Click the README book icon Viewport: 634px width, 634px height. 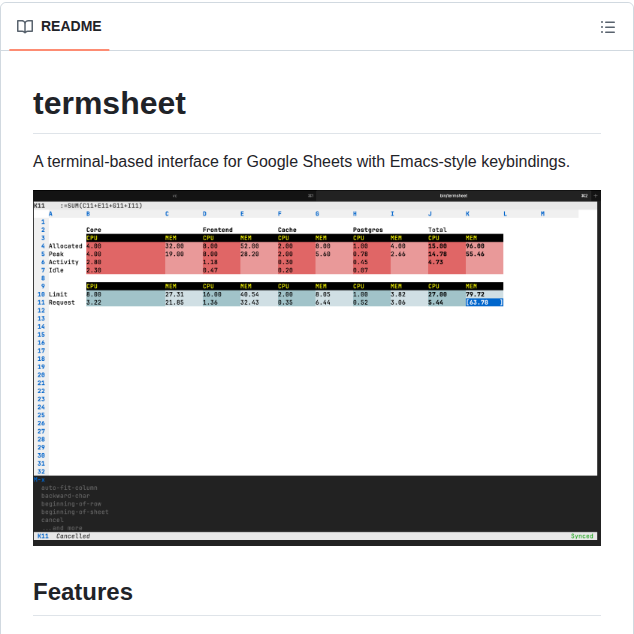(25, 27)
